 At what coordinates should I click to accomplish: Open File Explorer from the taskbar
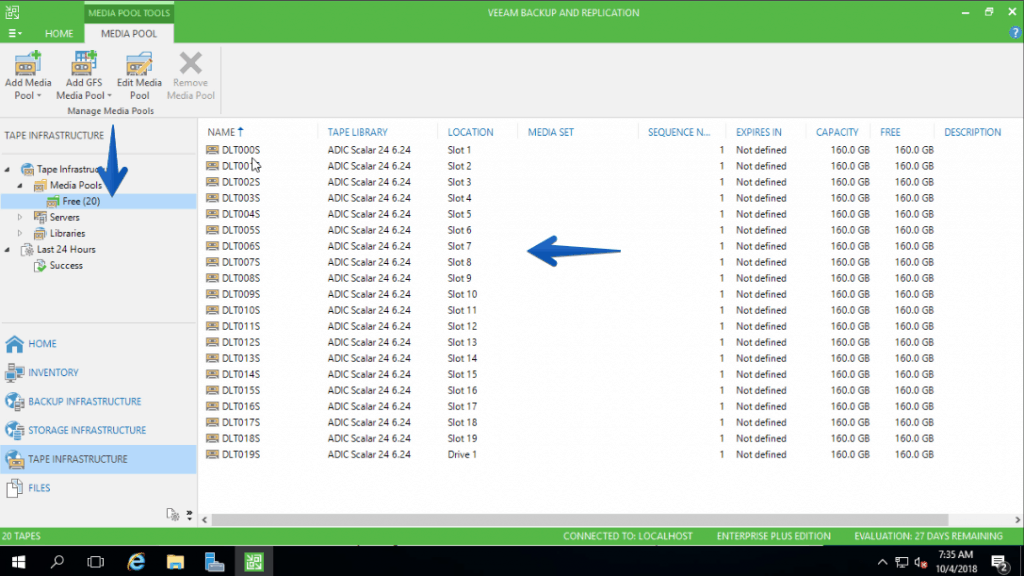point(175,562)
